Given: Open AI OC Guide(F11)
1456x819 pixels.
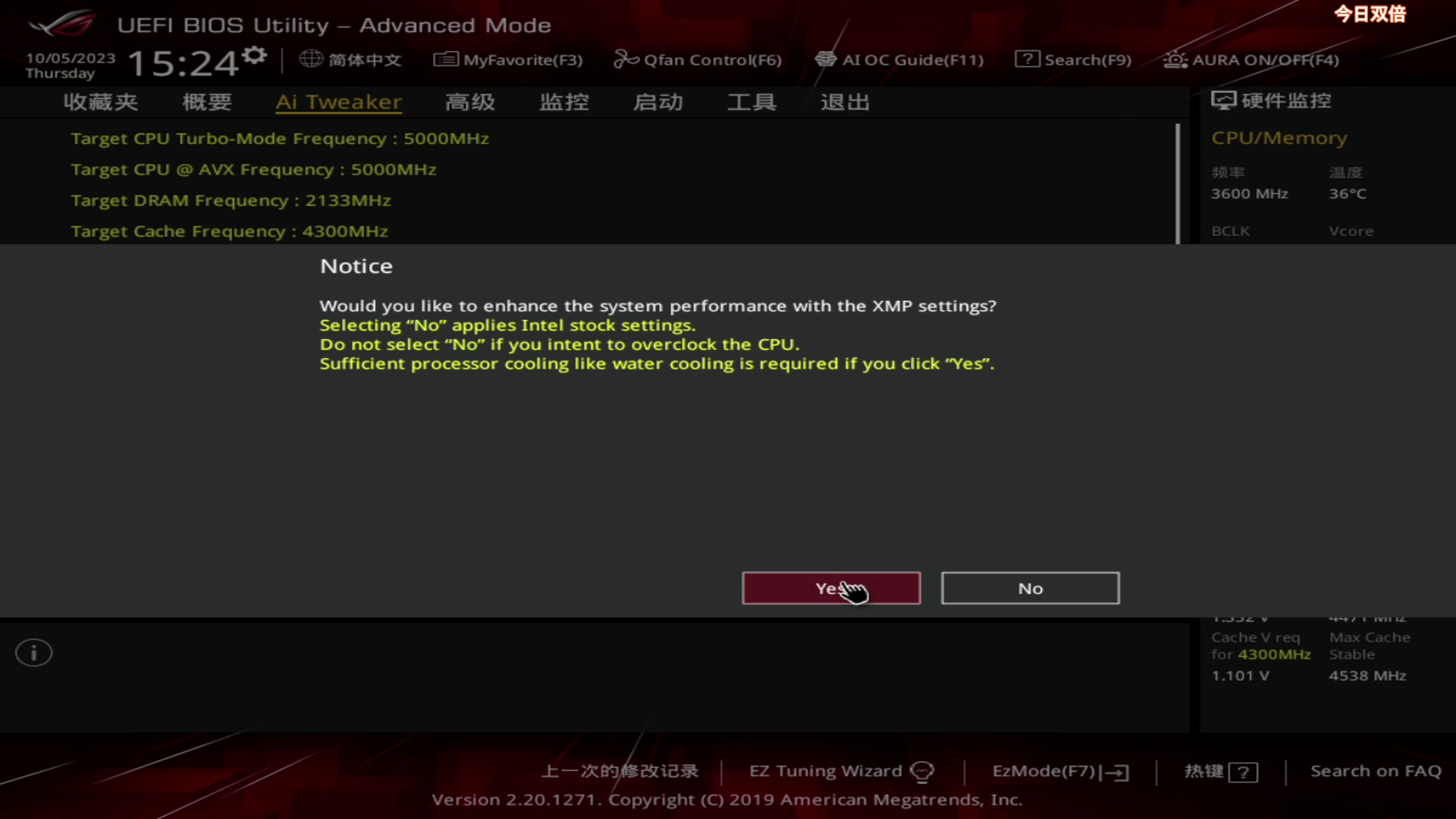Looking at the screenshot, I should point(899,59).
